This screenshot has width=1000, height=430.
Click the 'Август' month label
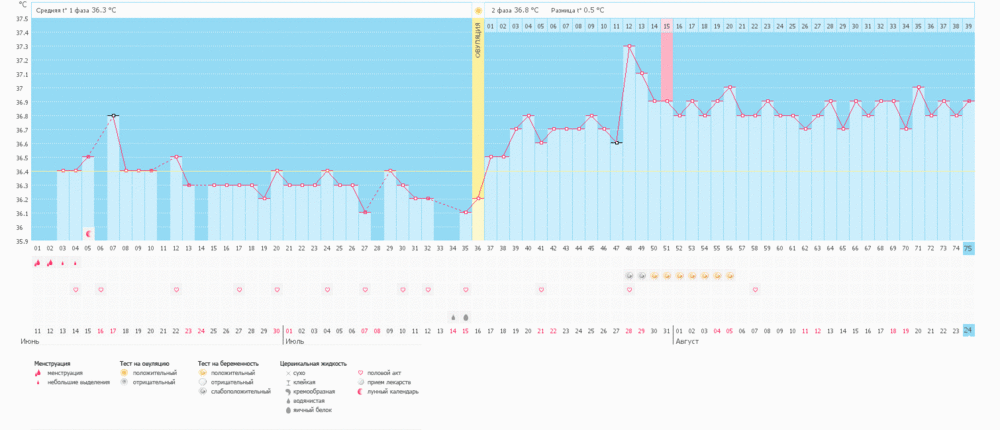687,341
